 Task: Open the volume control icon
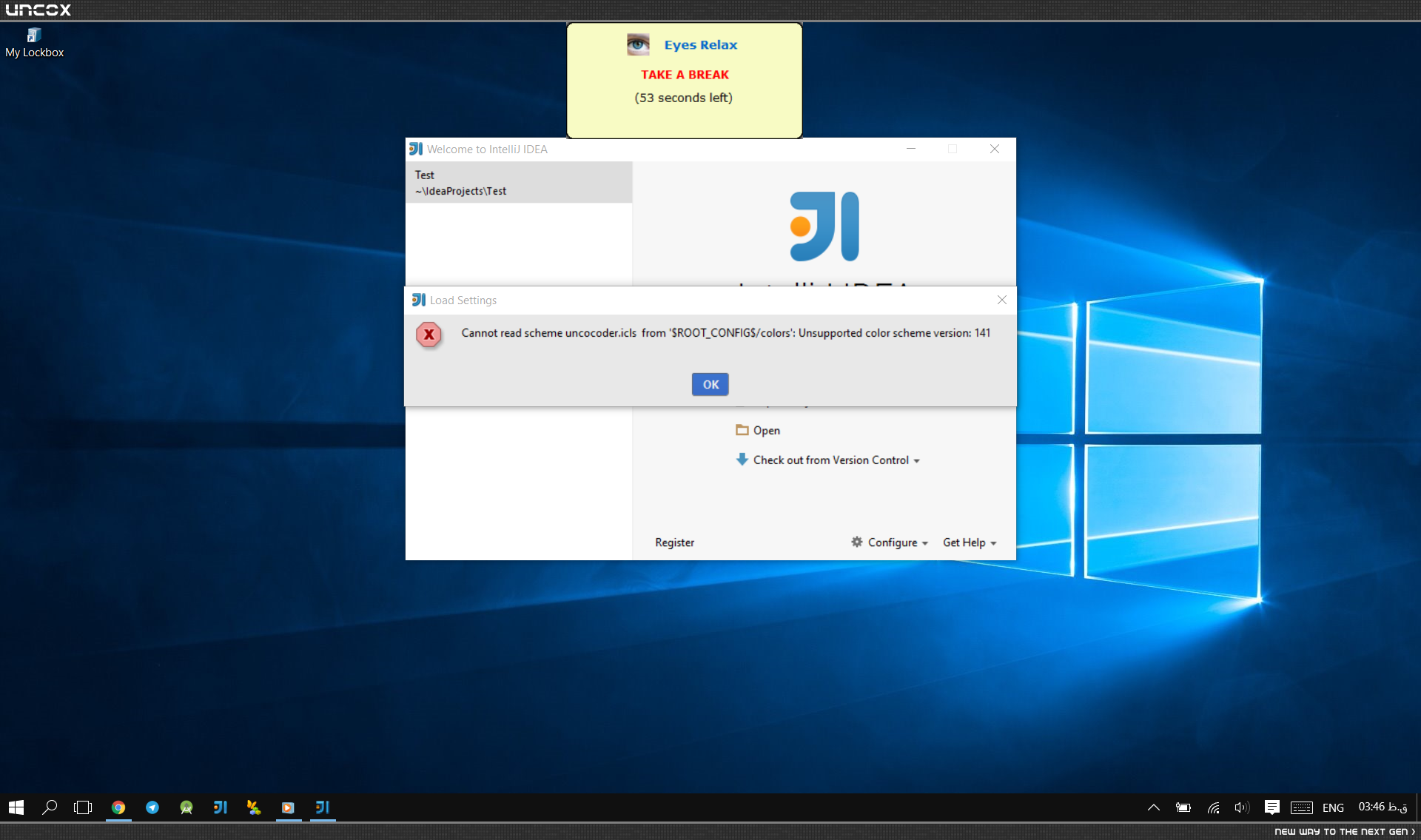click(x=1242, y=807)
